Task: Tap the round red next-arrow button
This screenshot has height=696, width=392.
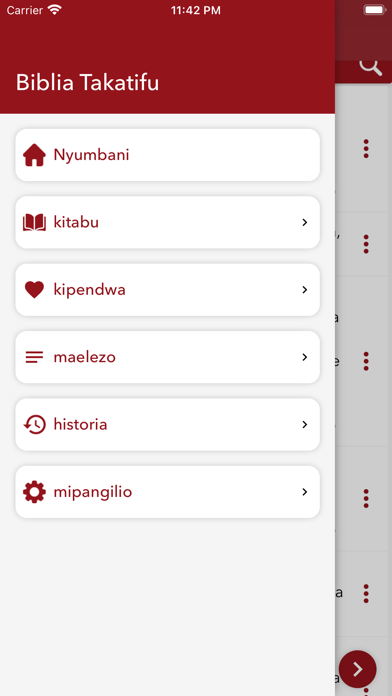Action: click(x=358, y=669)
